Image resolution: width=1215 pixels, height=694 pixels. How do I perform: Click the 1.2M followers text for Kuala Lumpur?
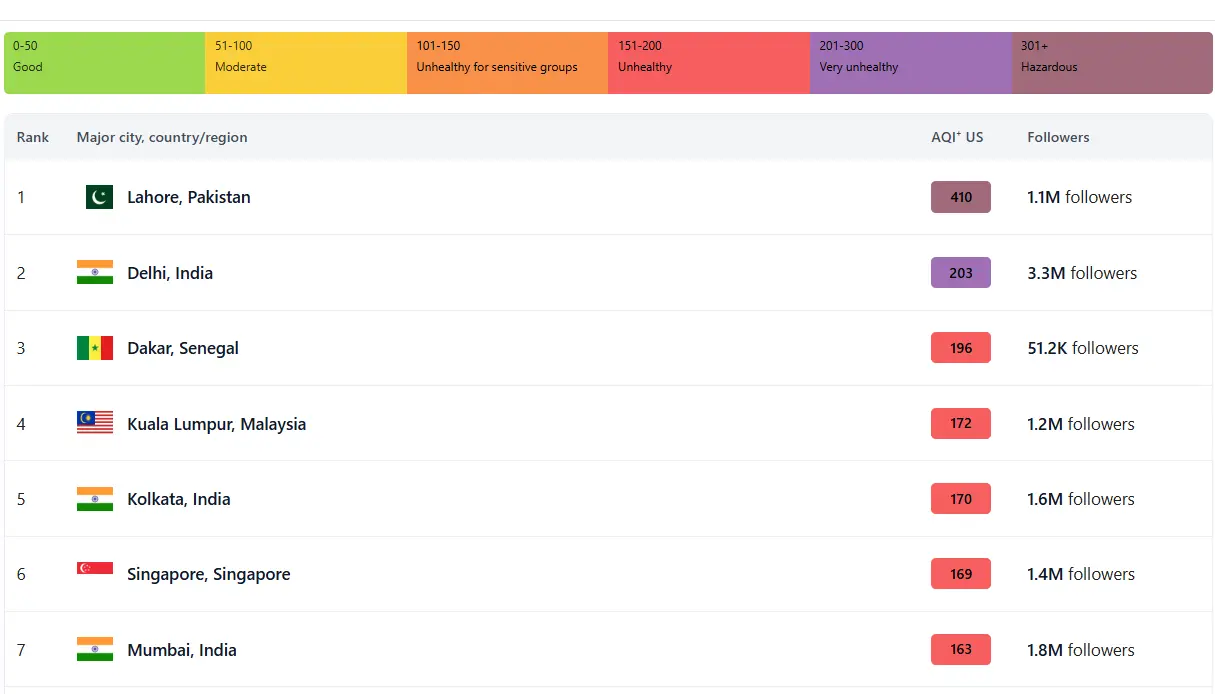coord(1081,424)
